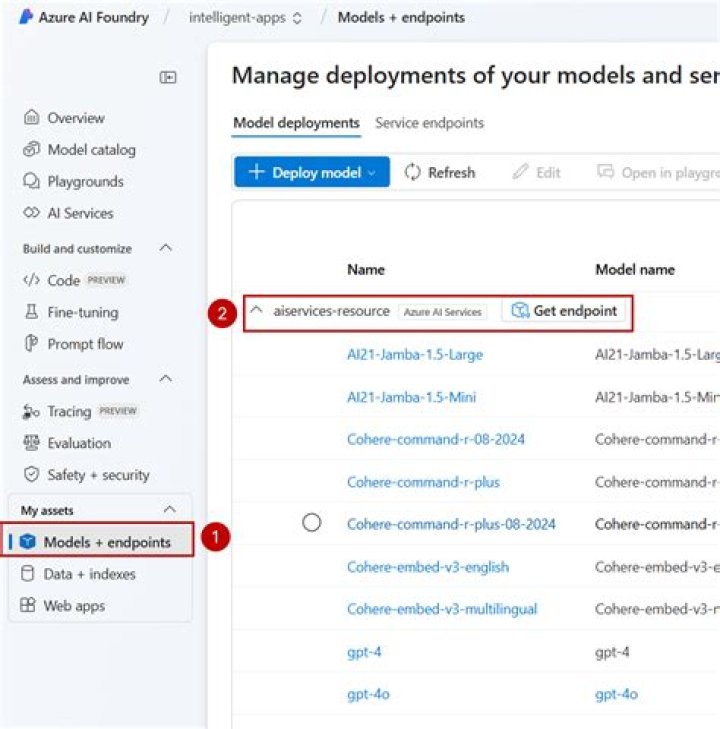Click the Azure AI Foundry logo icon
The width and height of the screenshot is (720, 729).
click(x=26, y=17)
